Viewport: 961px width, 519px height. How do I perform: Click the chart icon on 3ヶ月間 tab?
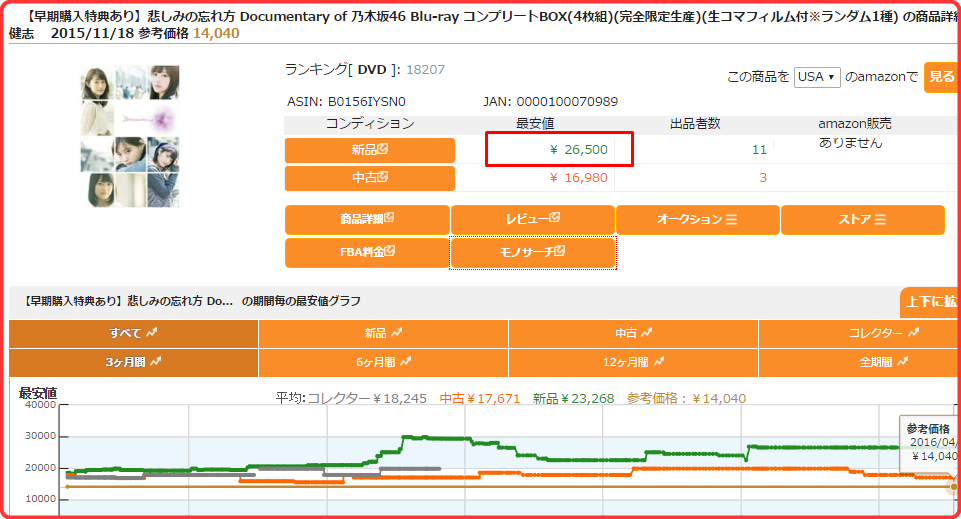156,362
